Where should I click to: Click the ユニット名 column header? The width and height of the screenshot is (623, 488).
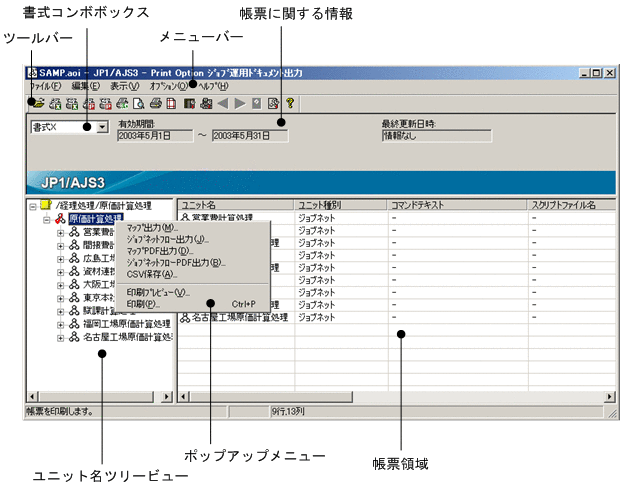236,205
